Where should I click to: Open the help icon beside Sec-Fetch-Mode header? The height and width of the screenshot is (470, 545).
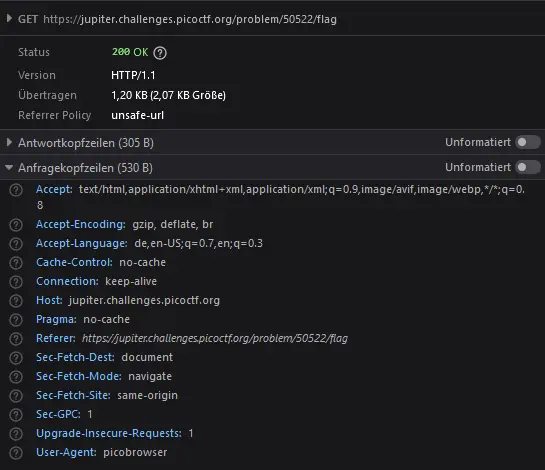(x=16, y=376)
